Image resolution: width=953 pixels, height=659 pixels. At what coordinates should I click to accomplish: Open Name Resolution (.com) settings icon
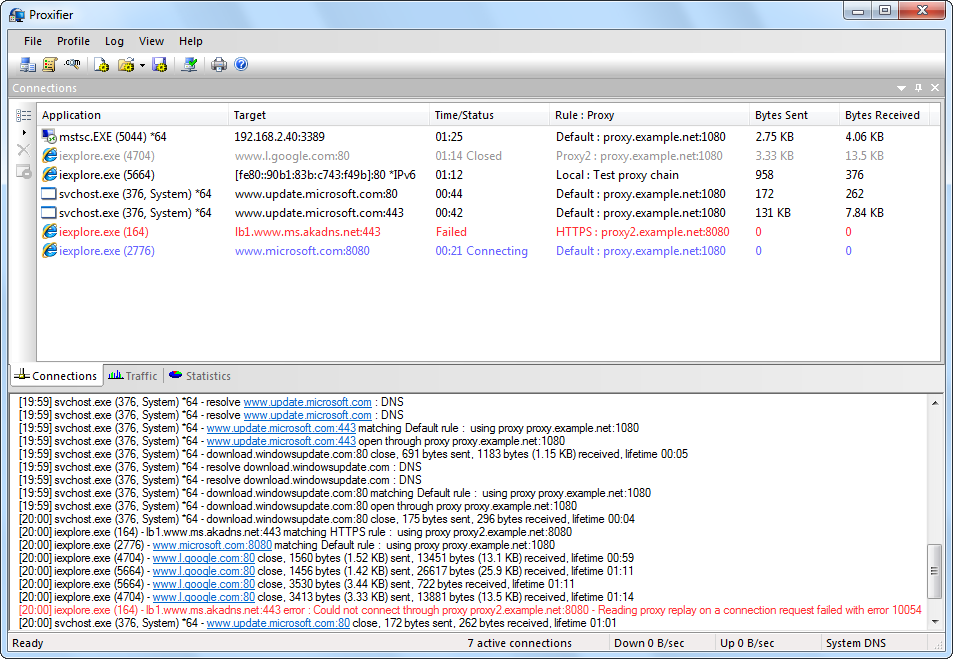click(72, 65)
